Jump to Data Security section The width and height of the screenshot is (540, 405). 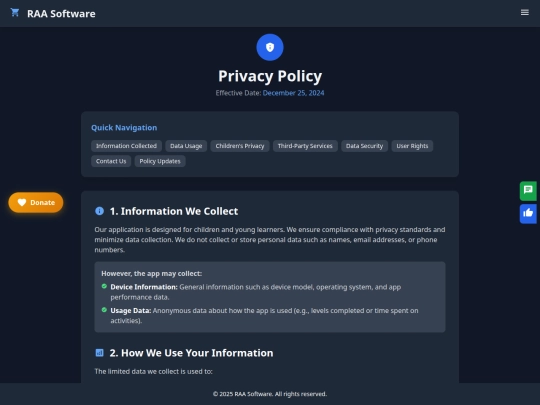[364, 146]
